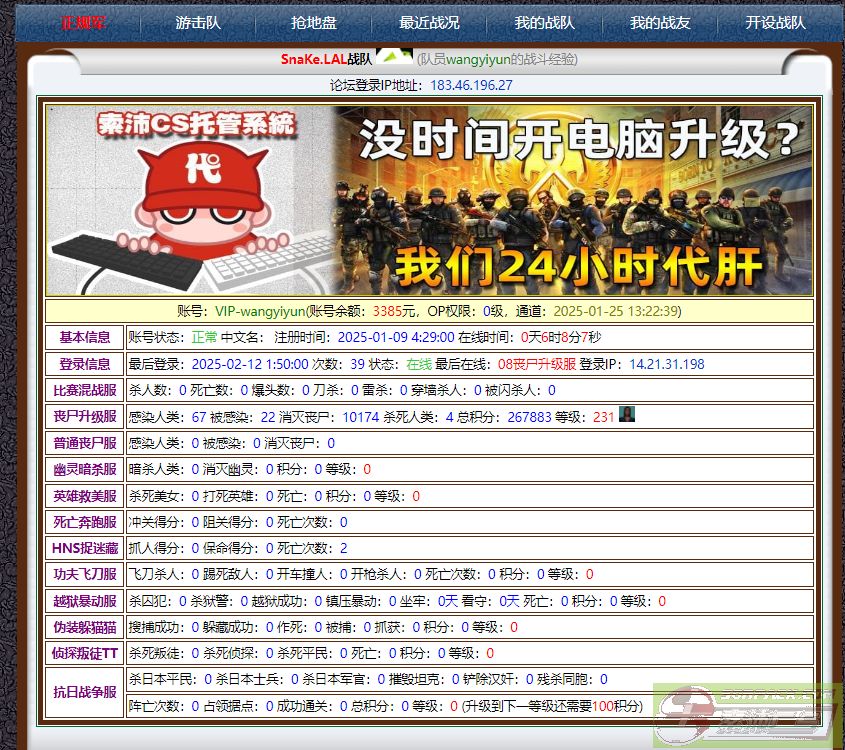The height and width of the screenshot is (750, 845).
Task: Open 我的战友 tab
Action: pos(660,23)
